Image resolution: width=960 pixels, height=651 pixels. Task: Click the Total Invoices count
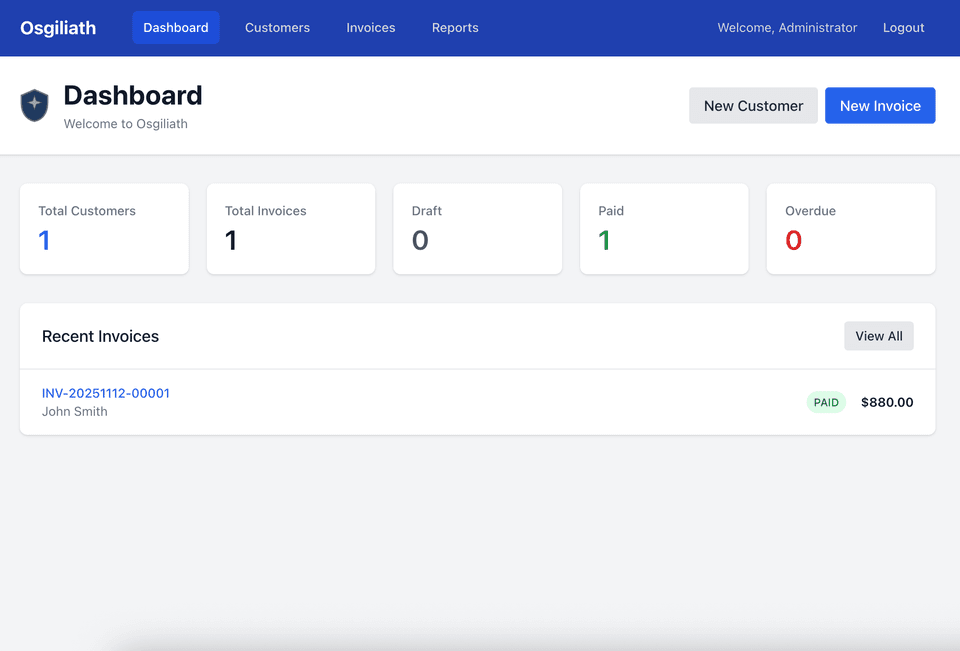(231, 240)
